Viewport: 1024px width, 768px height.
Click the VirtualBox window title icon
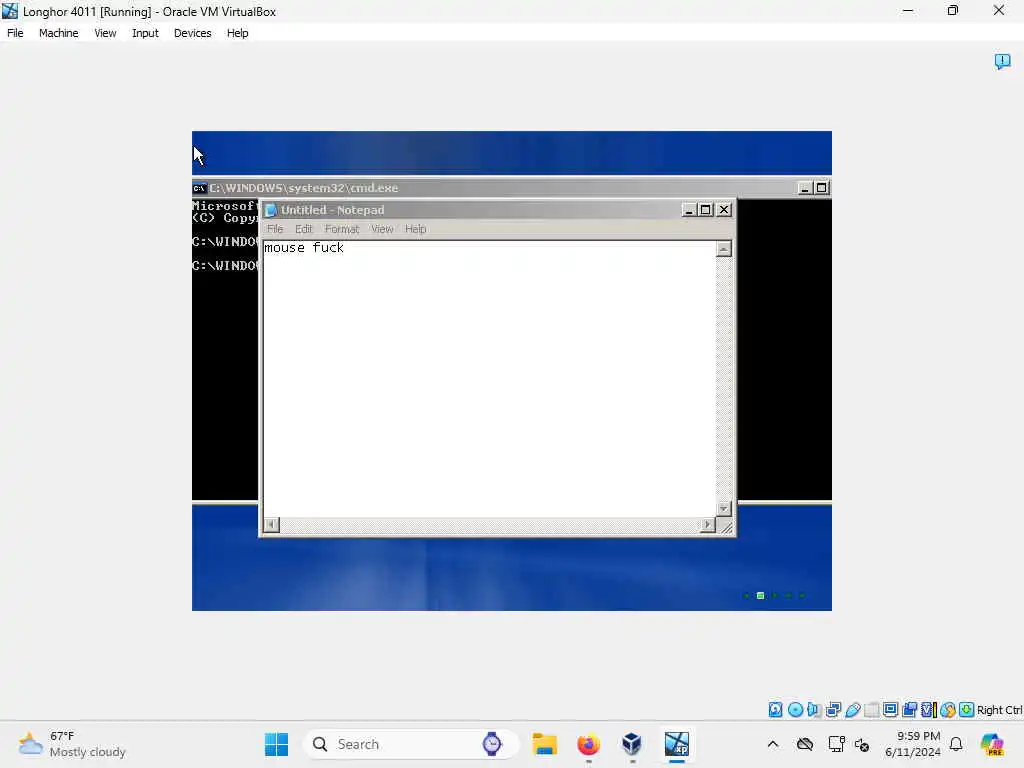pos(10,11)
